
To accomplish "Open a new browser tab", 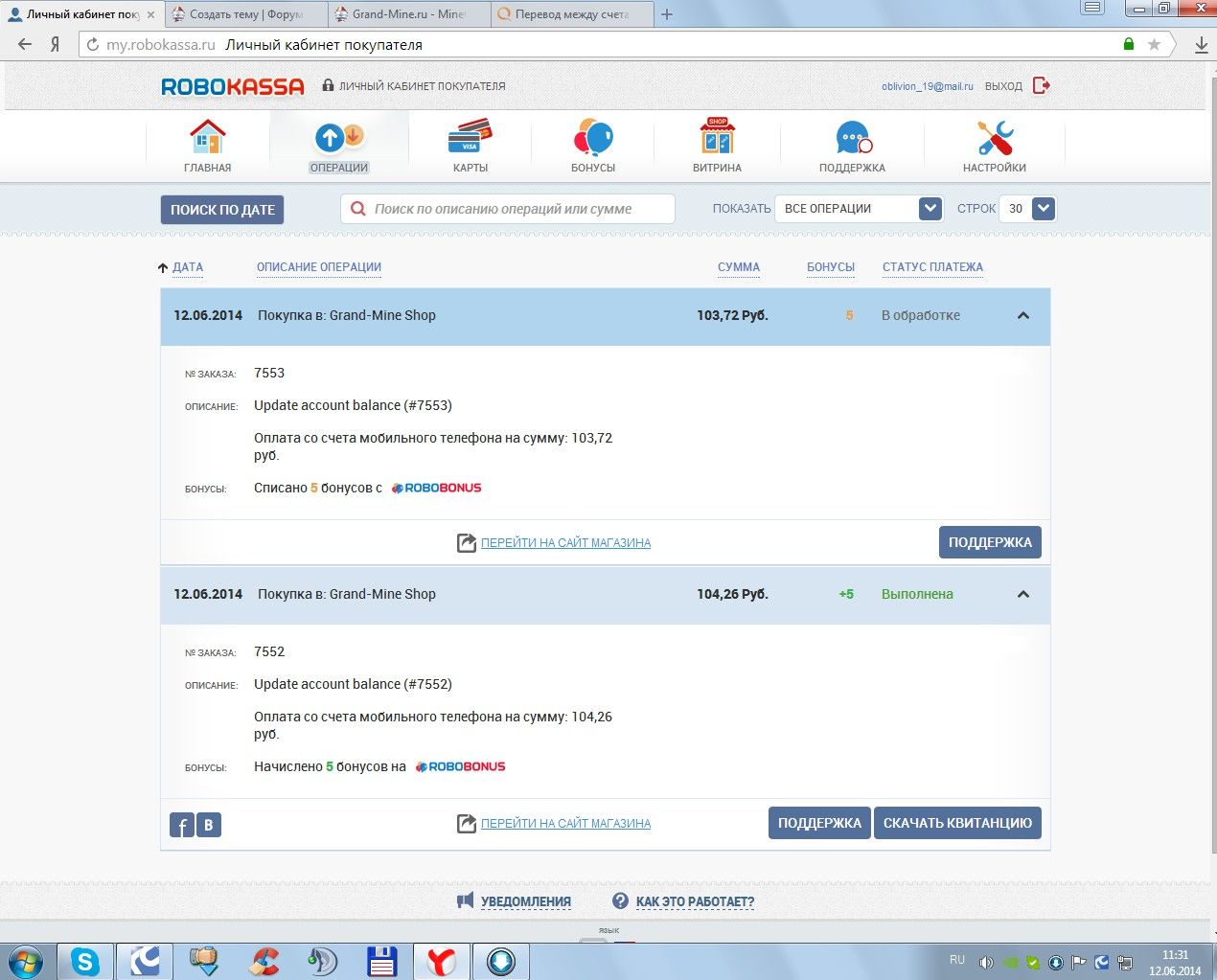I will [667, 14].
